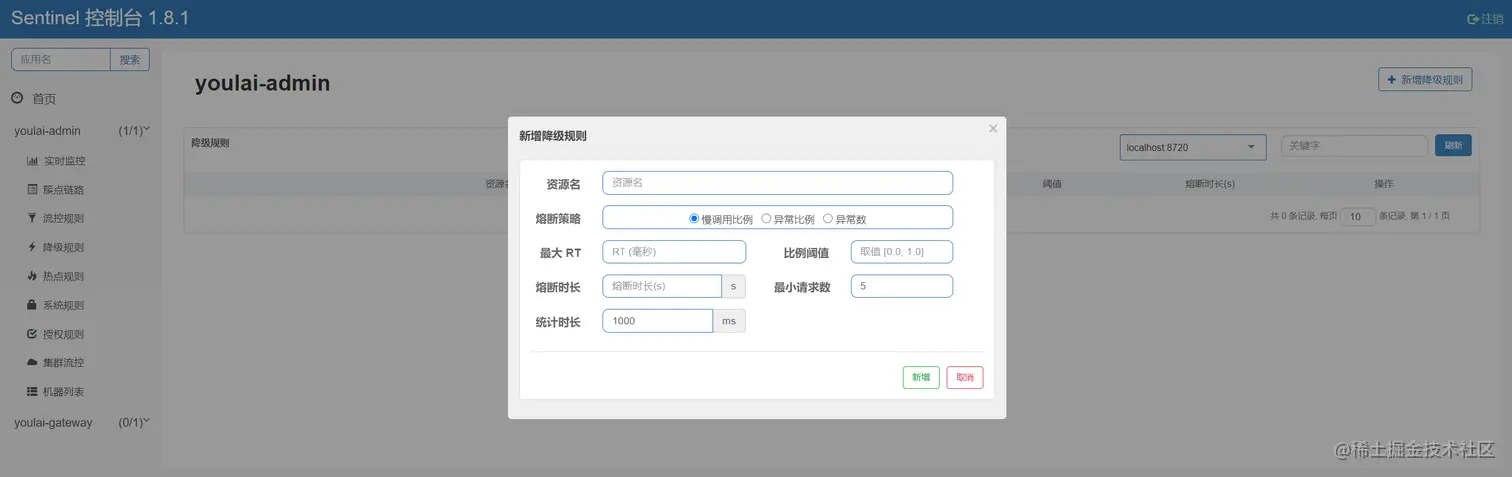Click the 应用名 search field
1512x477 pixels.
60,60
